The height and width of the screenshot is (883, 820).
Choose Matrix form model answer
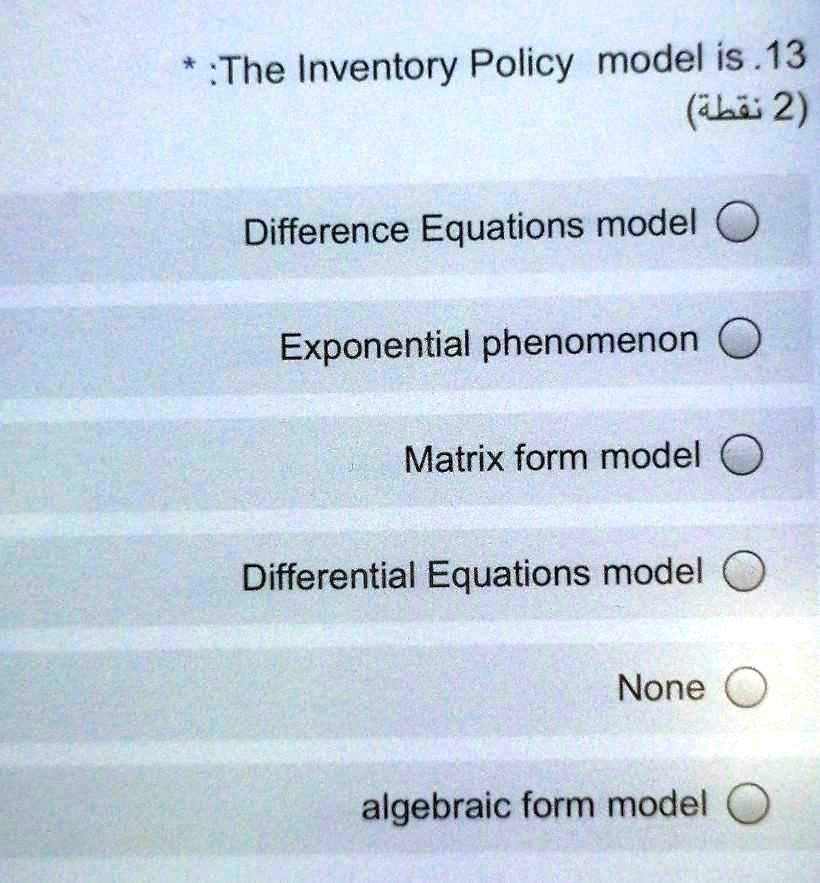pyautogui.click(x=740, y=457)
